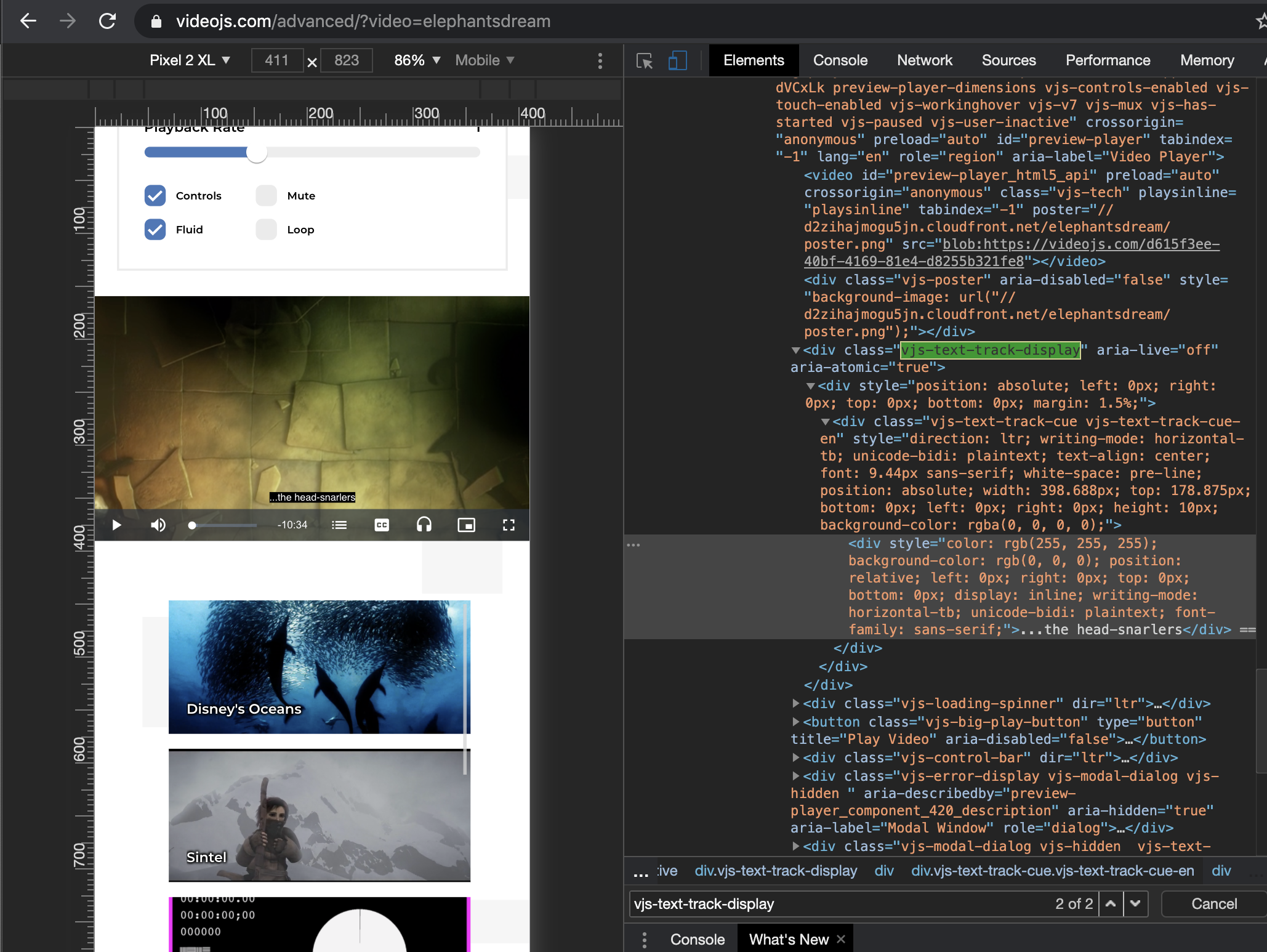The width and height of the screenshot is (1267, 952).
Task: Toggle the CC captions button
Action: pyautogui.click(x=382, y=525)
